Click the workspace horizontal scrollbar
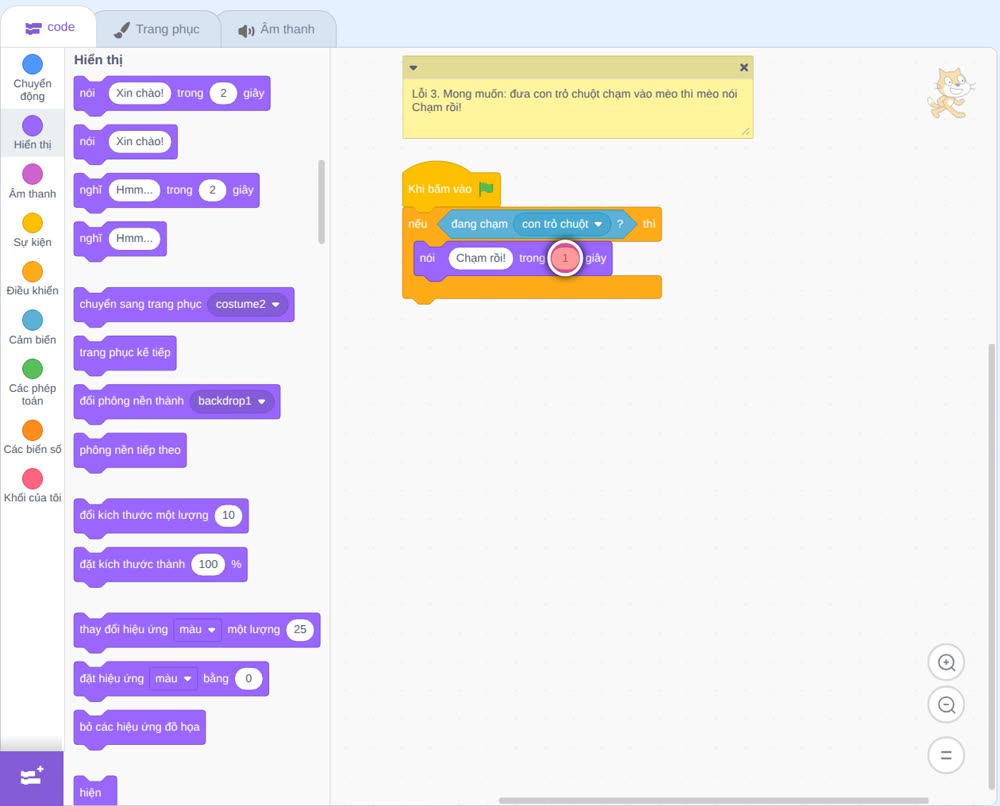The width and height of the screenshot is (1000, 806). 713,800
